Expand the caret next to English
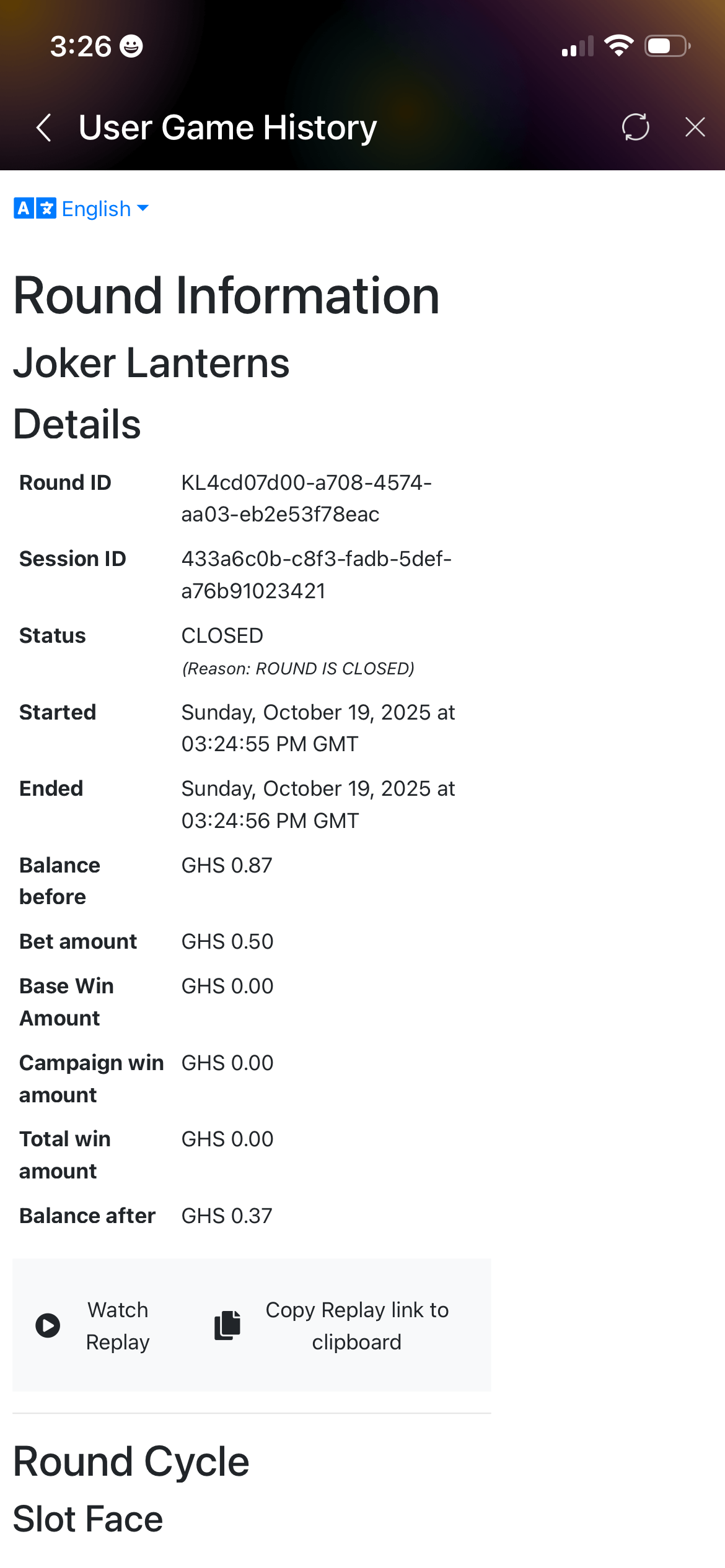This screenshot has width=725, height=1568. (x=143, y=208)
